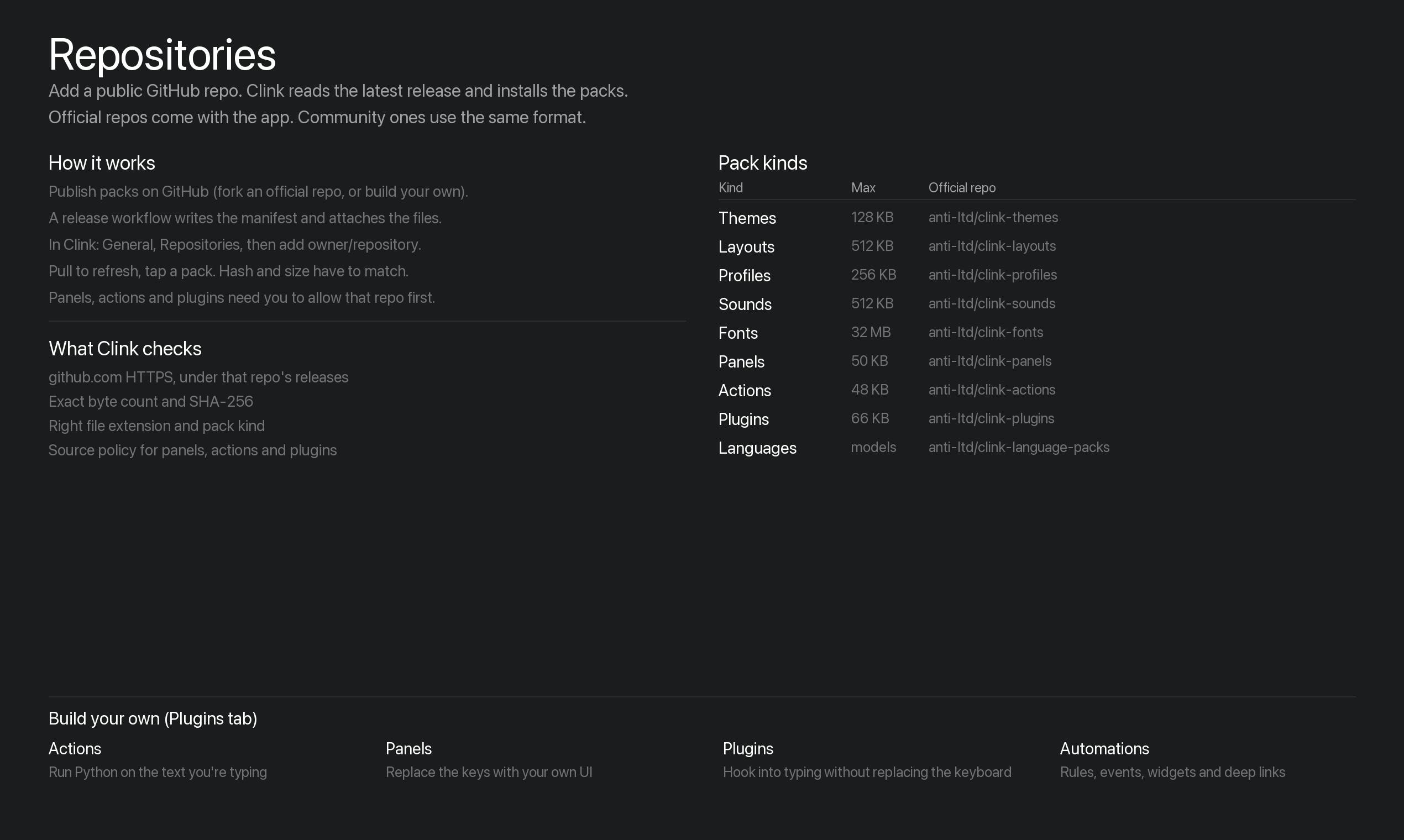The height and width of the screenshot is (840, 1404).
Task: Open Automations under Build your own
Action: pos(1104,749)
